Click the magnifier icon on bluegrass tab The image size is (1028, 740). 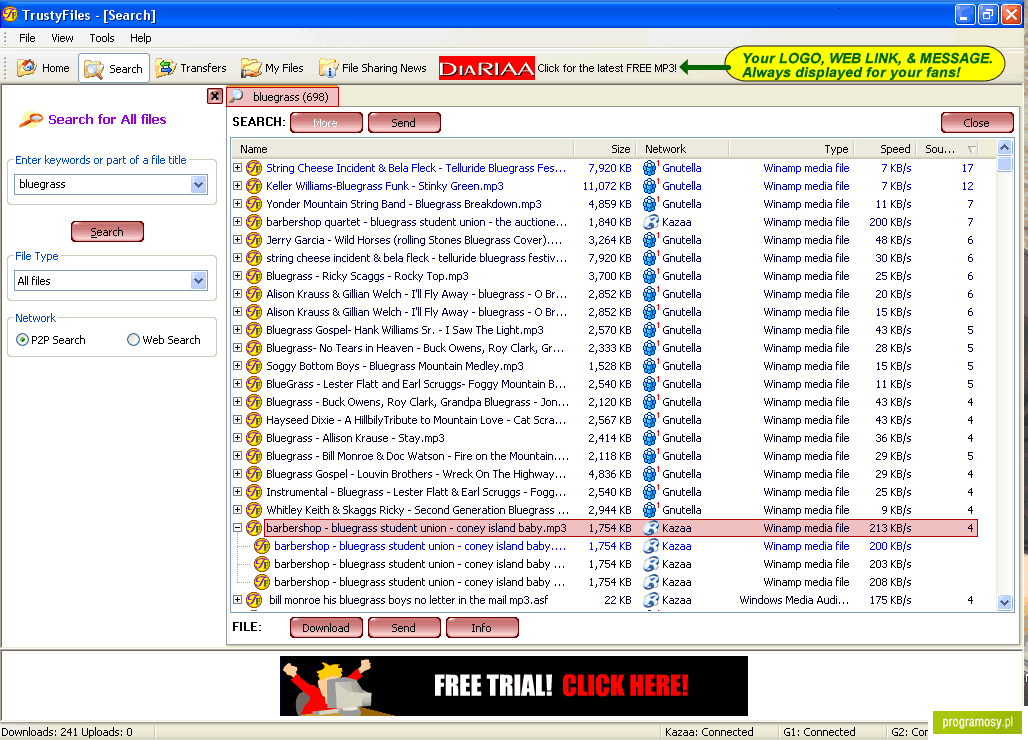(x=236, y=96)
